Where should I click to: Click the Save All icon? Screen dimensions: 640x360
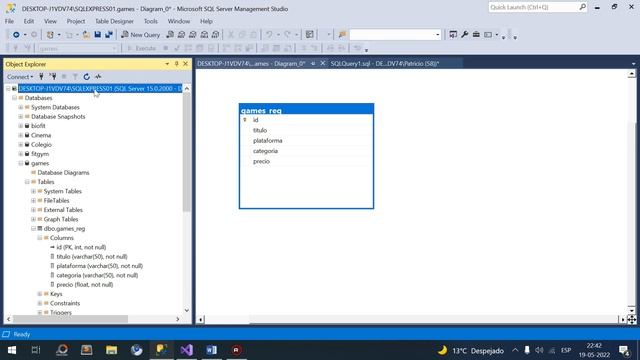[x=109, y=35]
